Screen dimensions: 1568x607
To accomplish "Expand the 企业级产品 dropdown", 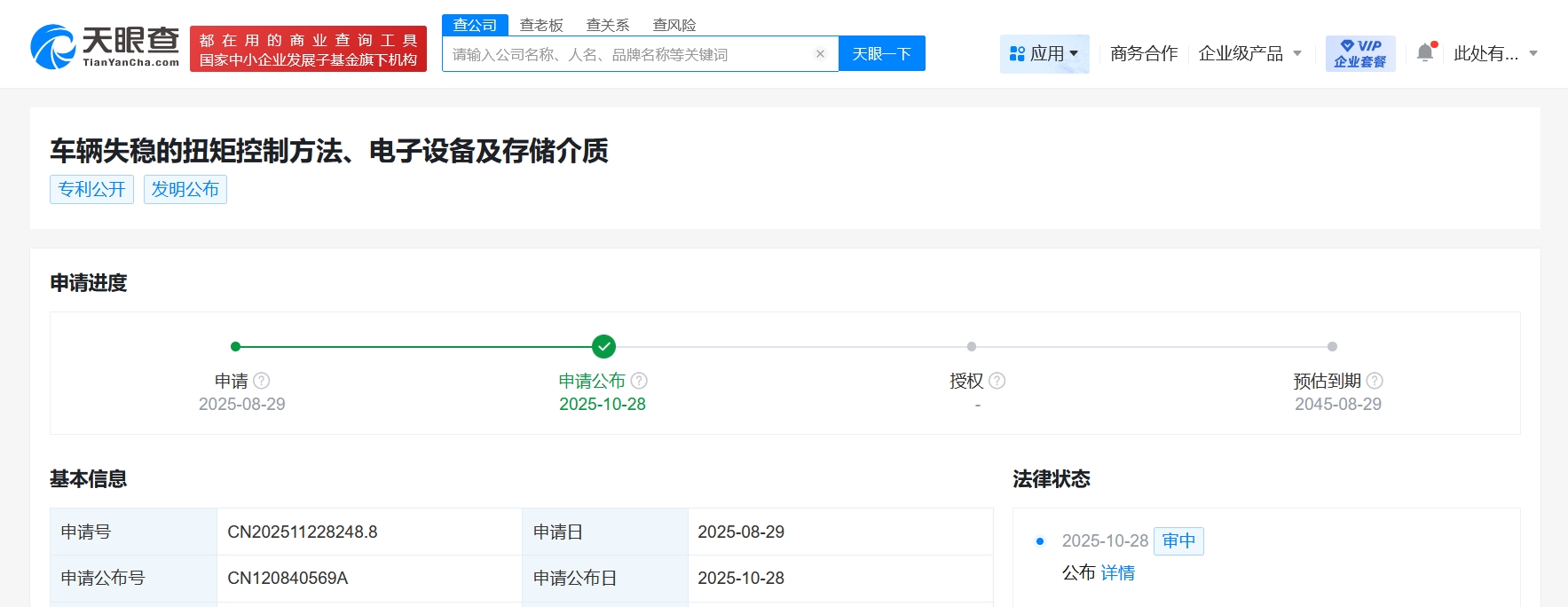I will pos(1249,54).
